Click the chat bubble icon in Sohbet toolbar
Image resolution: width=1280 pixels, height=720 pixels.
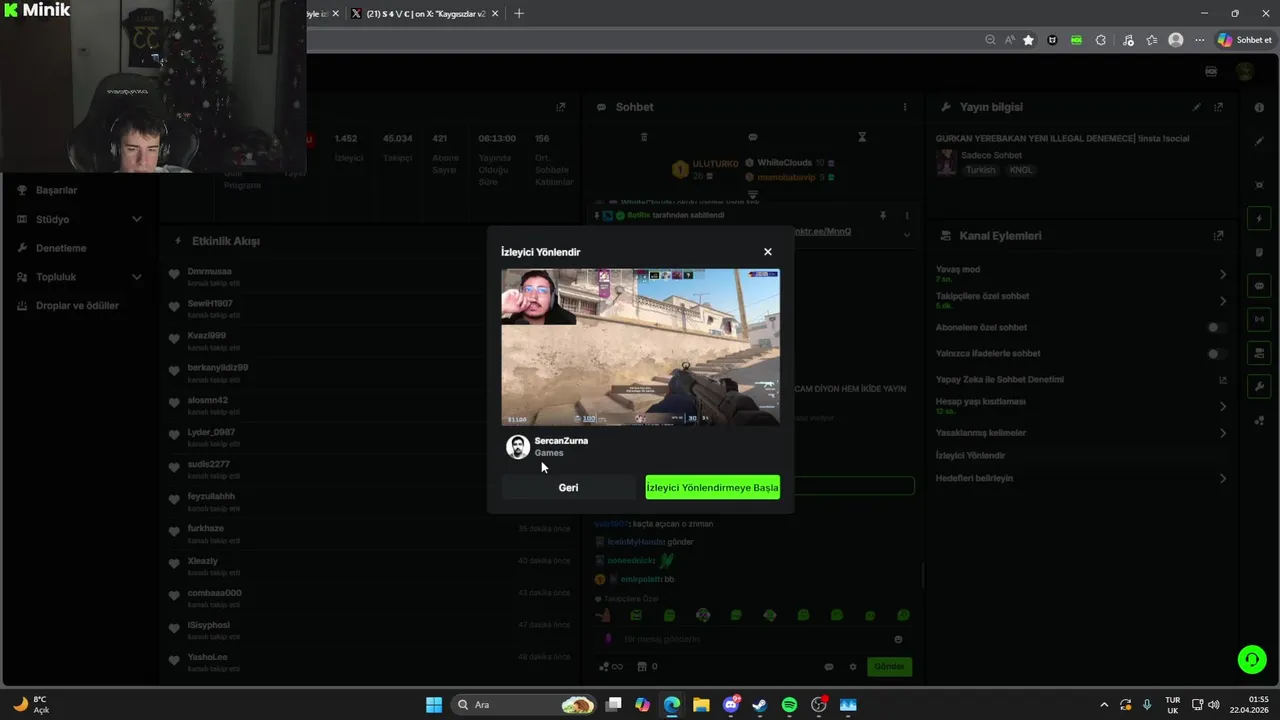(753, 137)
